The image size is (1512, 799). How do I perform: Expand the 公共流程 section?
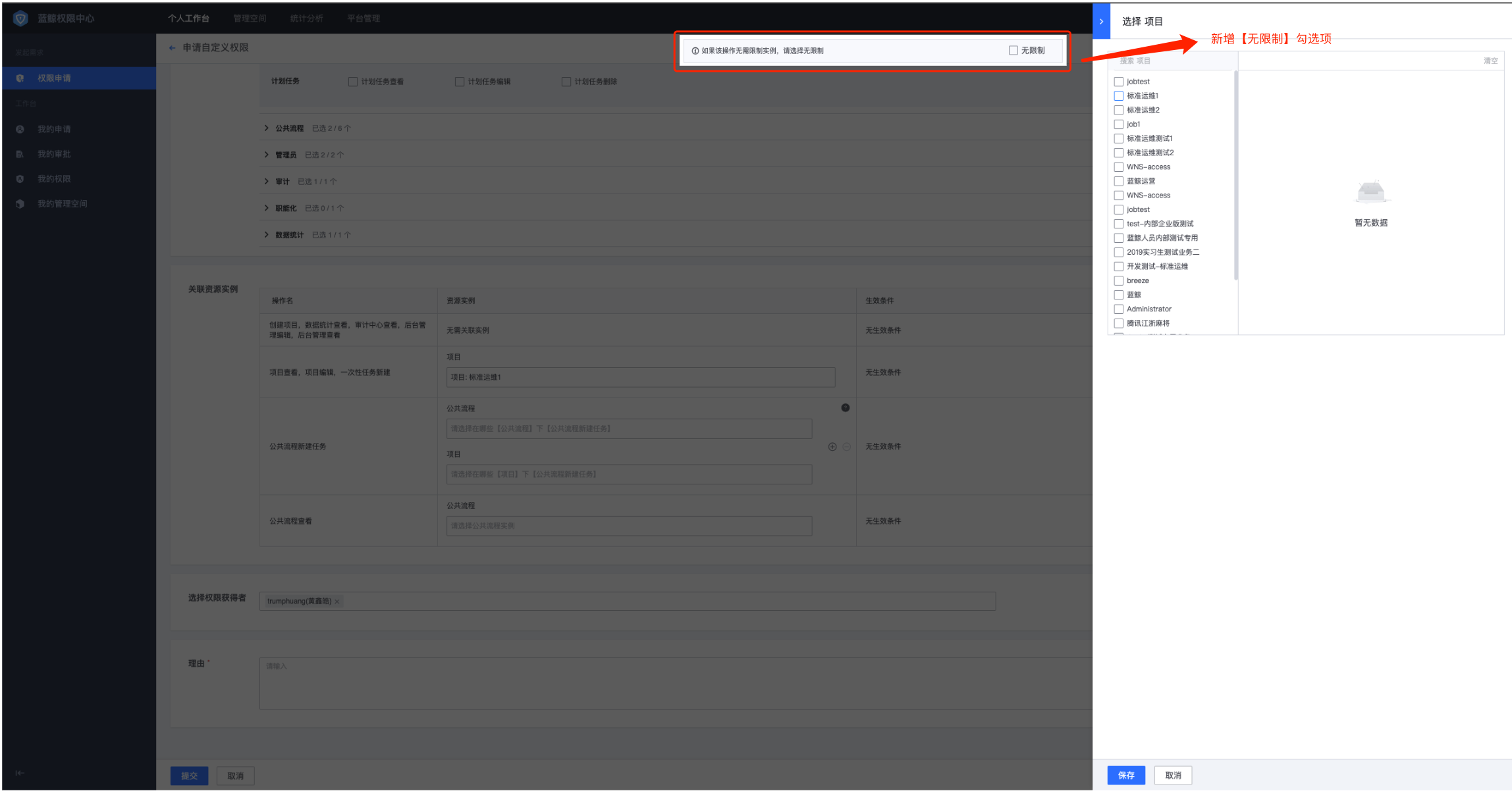[267, 128]
